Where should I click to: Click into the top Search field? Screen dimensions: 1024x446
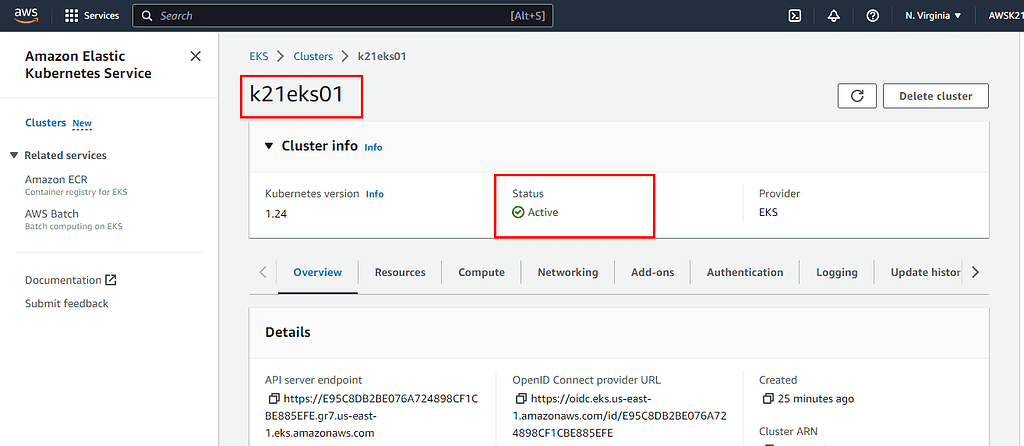click(343, 16)
